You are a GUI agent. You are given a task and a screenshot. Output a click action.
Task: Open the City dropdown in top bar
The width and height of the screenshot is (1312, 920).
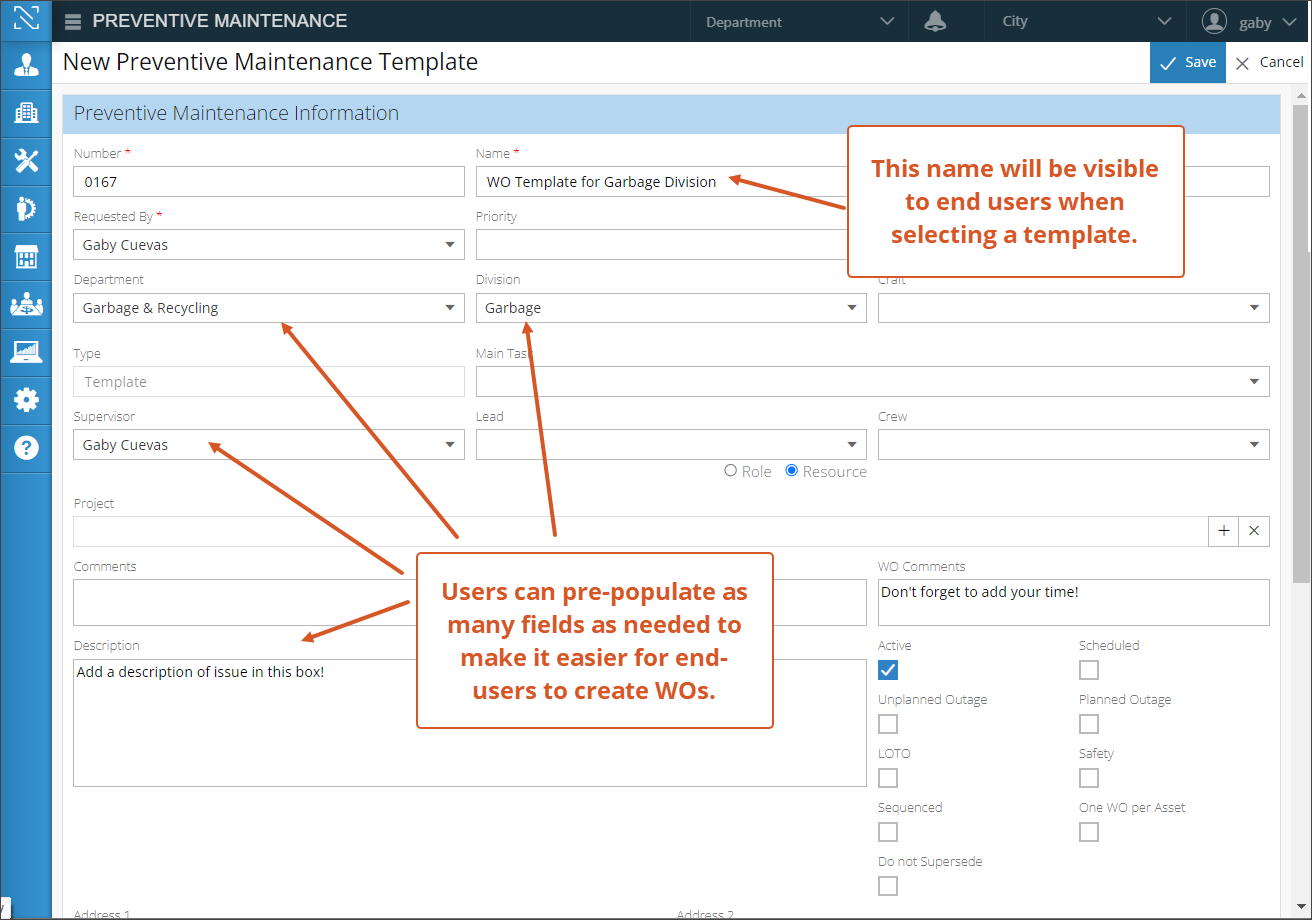(1086, 21)
